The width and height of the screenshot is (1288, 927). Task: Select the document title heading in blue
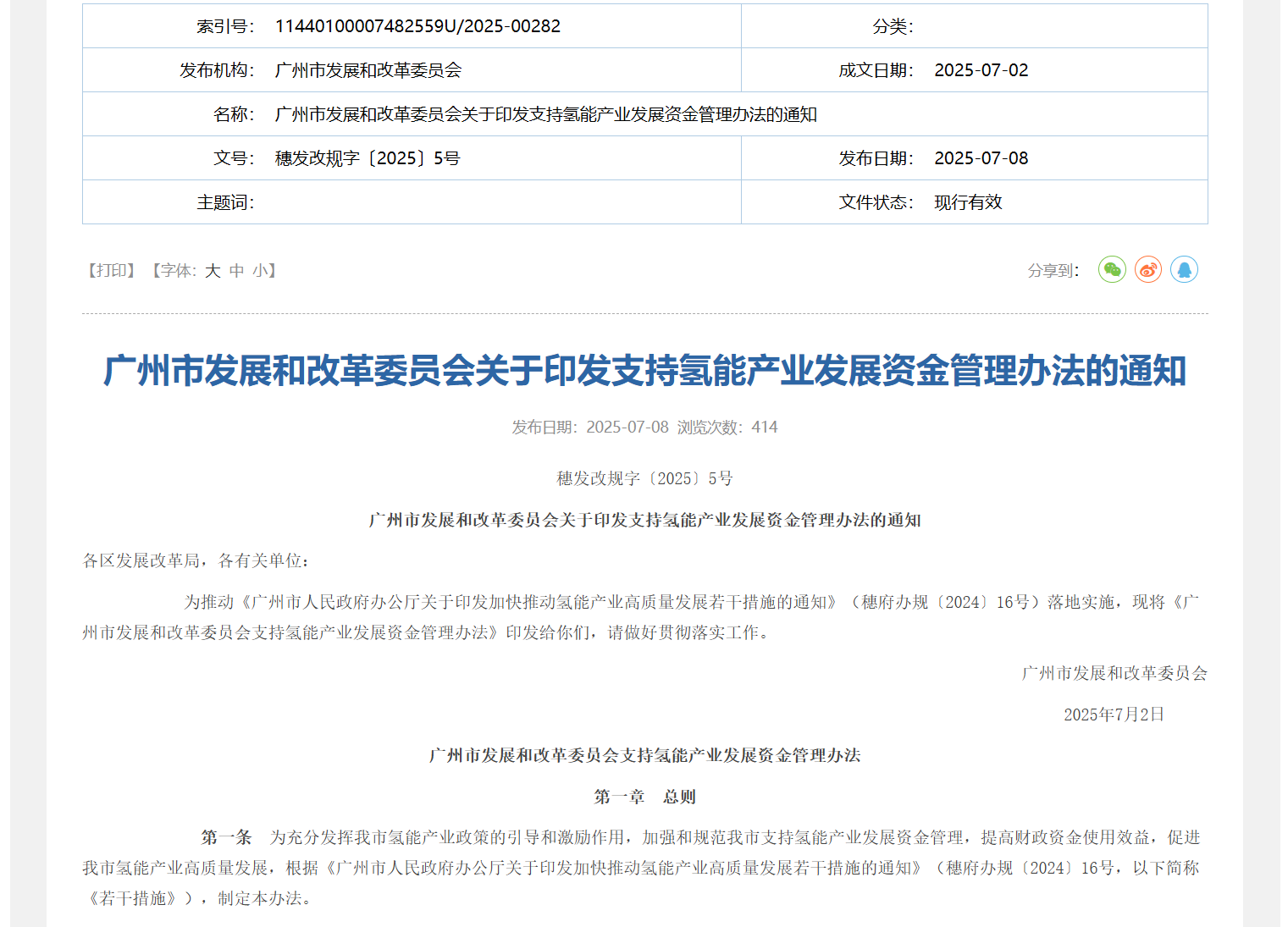pos(644,370)
